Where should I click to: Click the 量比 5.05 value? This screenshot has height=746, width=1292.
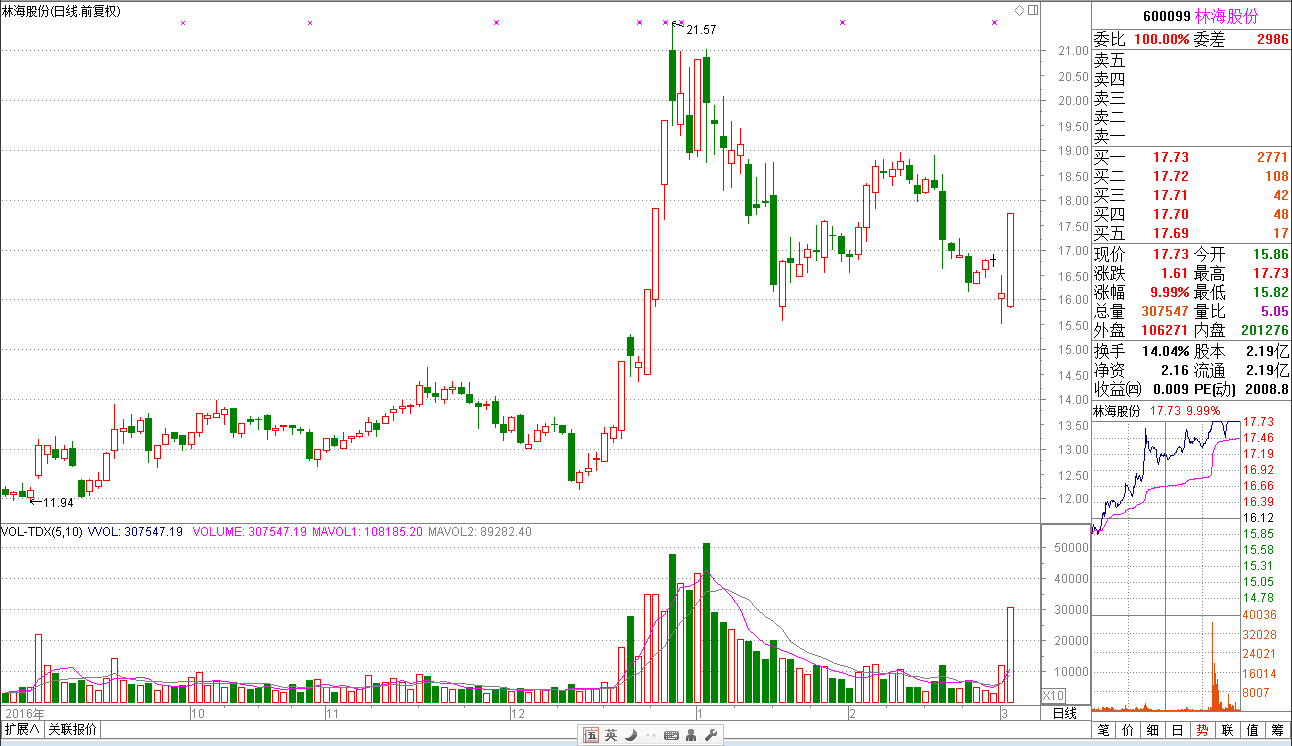click(1274, 311)
